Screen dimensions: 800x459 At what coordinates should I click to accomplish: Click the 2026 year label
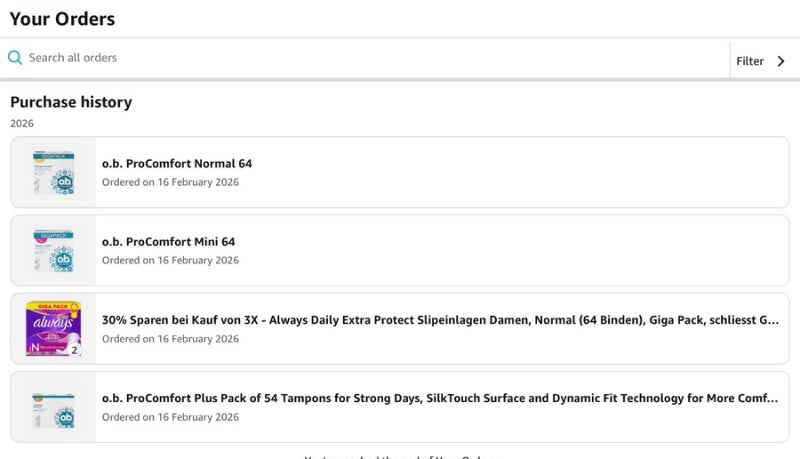[x=22, y=123]
